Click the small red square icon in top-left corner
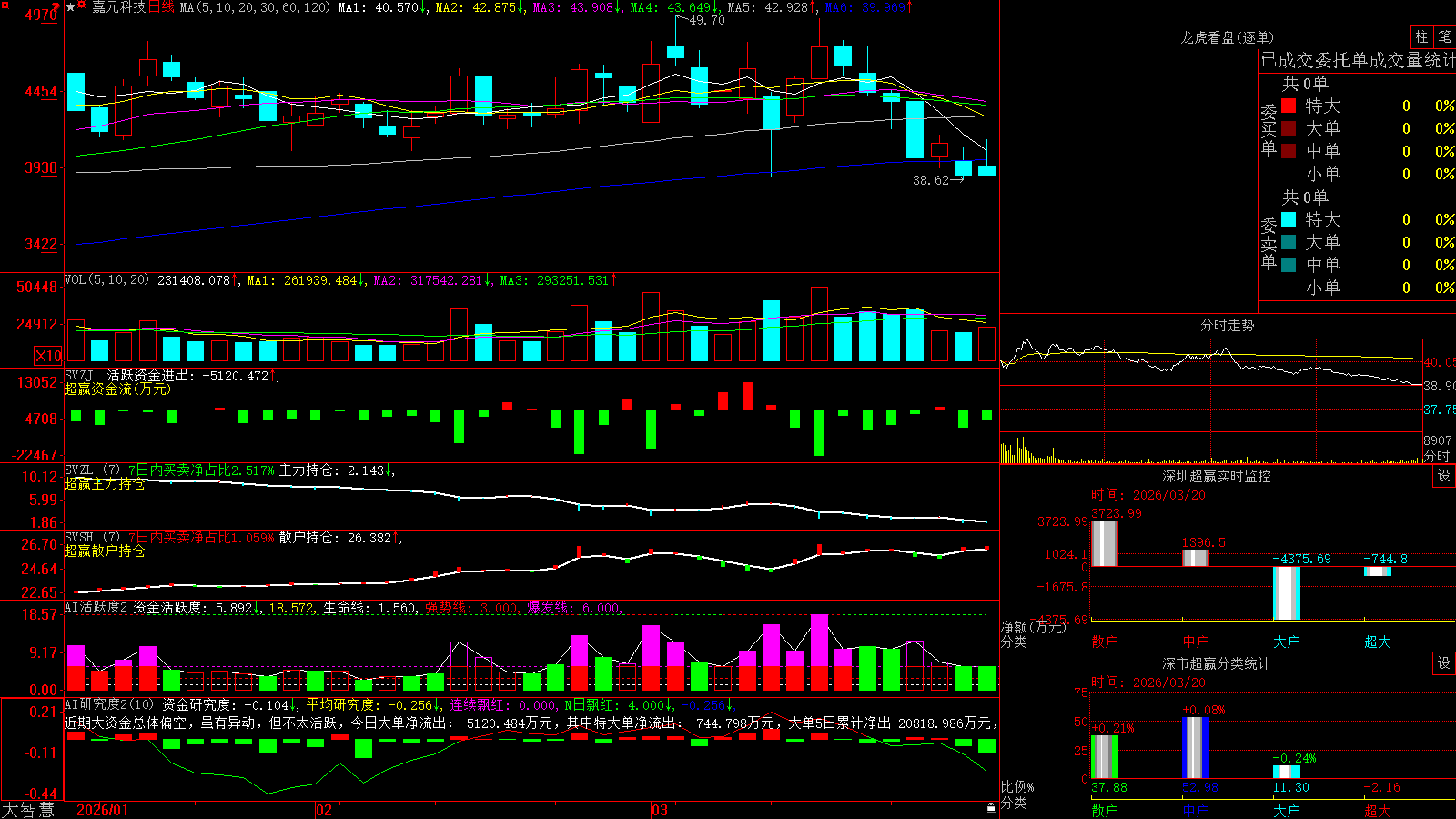Viewport: 1456px width, 819px height. click(x=5, y=5)
